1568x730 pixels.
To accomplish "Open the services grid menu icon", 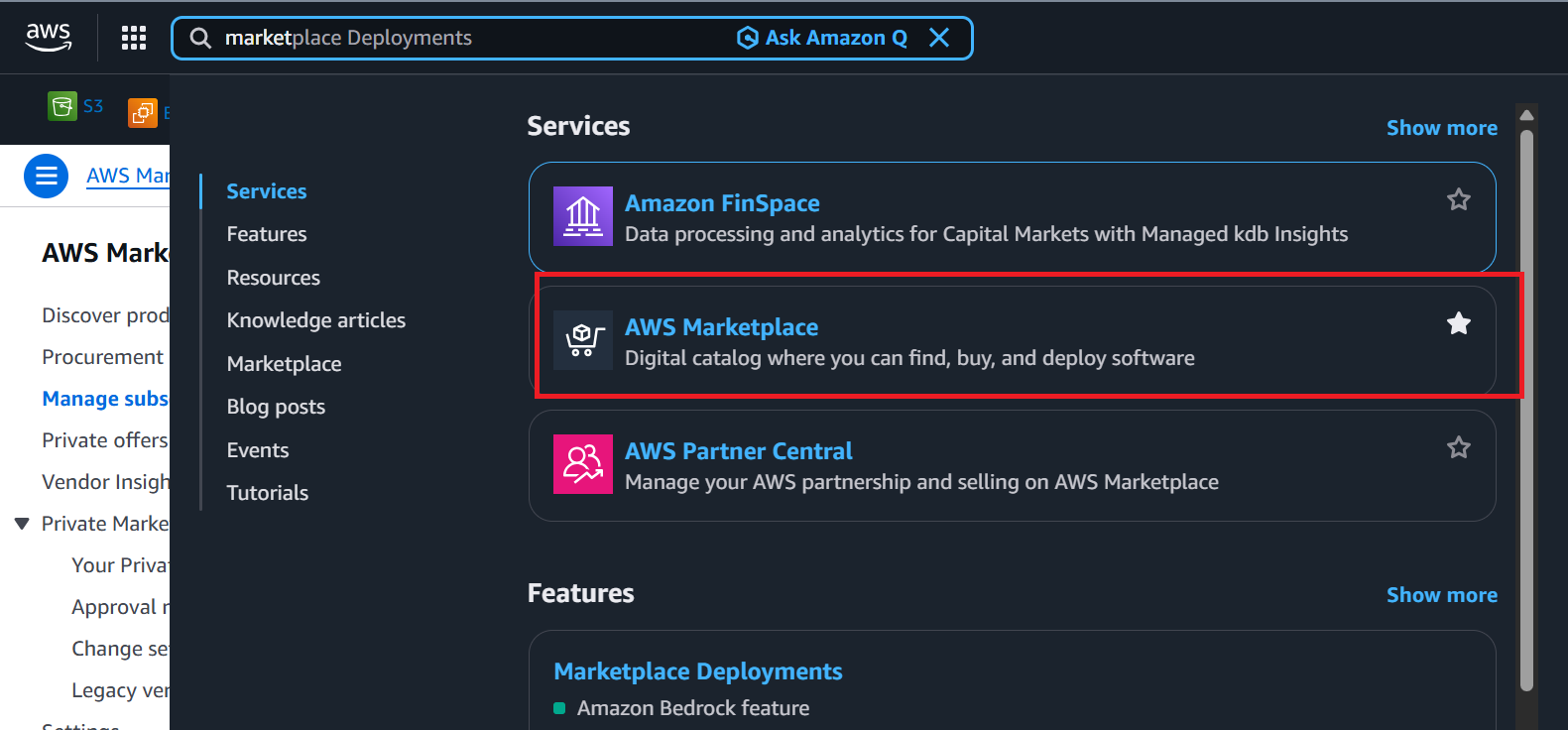I will tap(134, 38).
